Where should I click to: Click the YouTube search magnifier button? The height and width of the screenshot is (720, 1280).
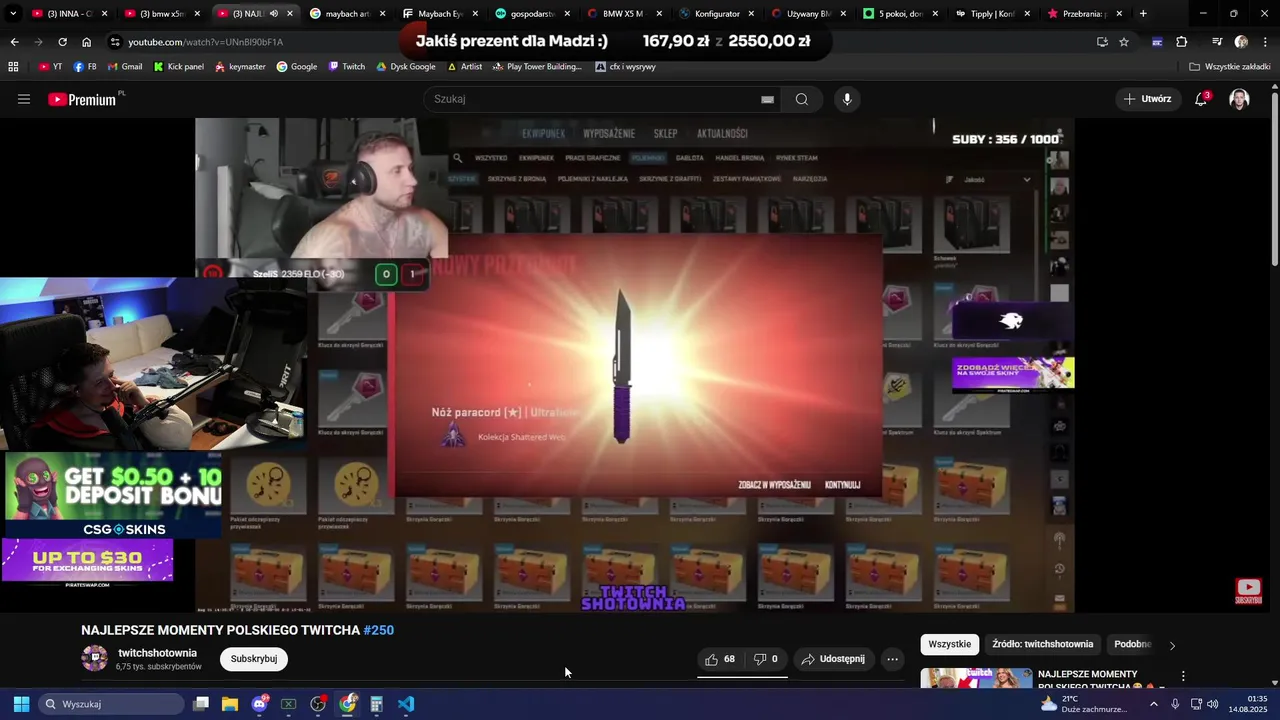pyautogui.click(x=802, y=99)
